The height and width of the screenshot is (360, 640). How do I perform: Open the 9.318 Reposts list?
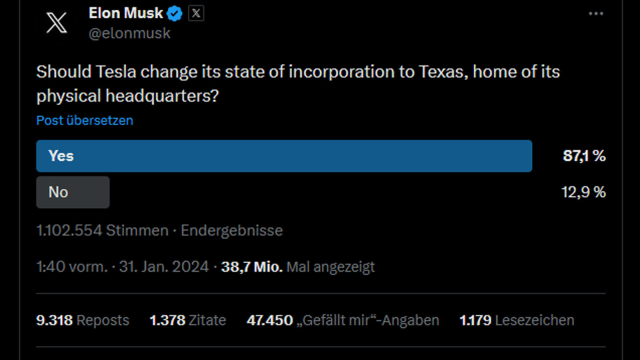tap(83, 320)
